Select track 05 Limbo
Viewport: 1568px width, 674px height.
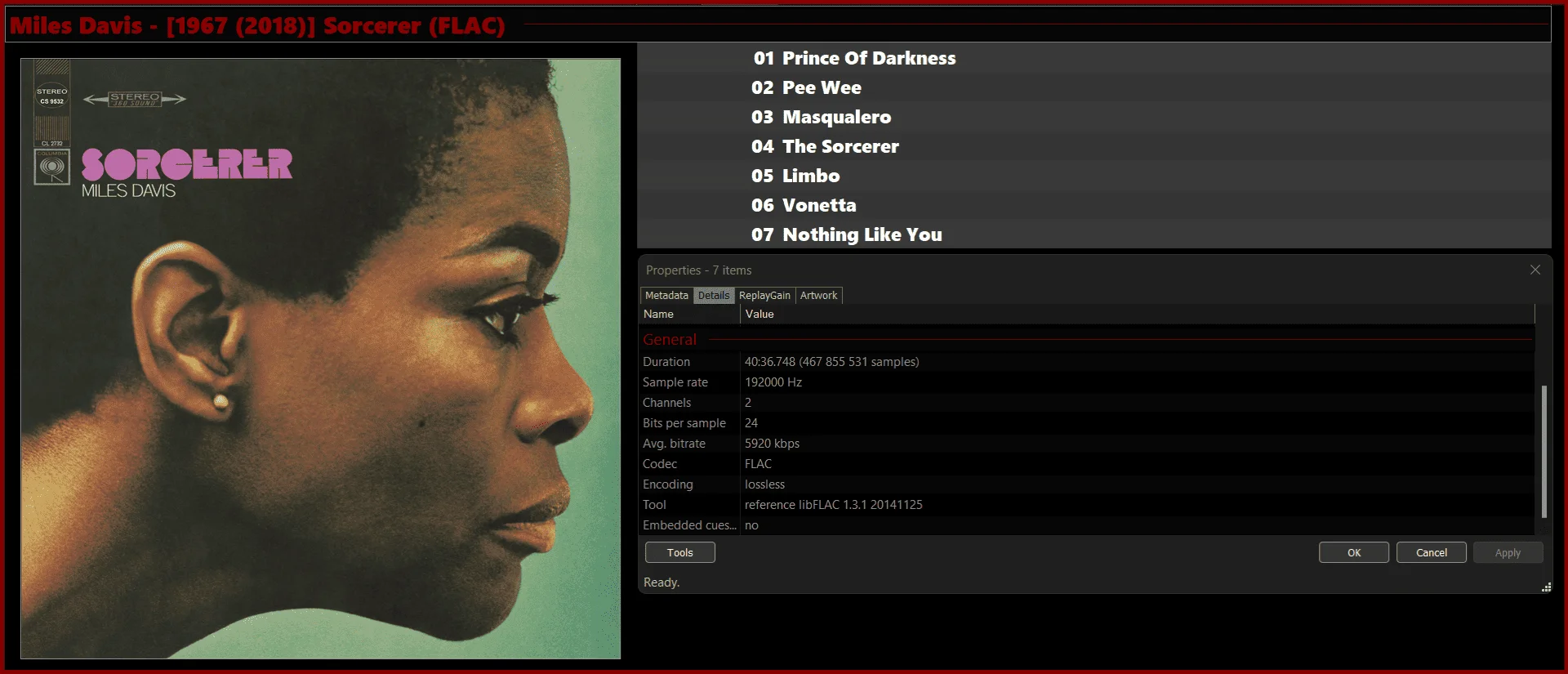click(x=1094, y=176)
